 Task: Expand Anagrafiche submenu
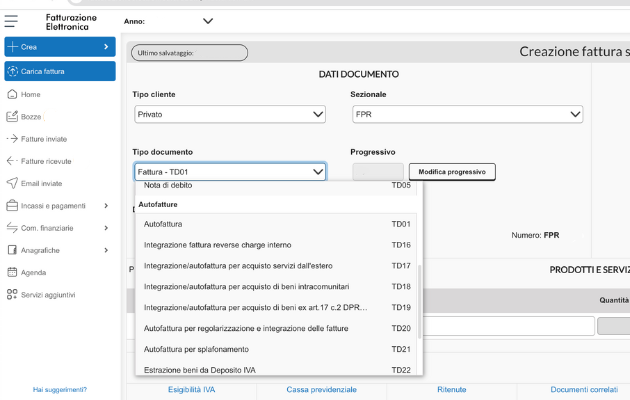pyautogui.click(x=106, y=250)
